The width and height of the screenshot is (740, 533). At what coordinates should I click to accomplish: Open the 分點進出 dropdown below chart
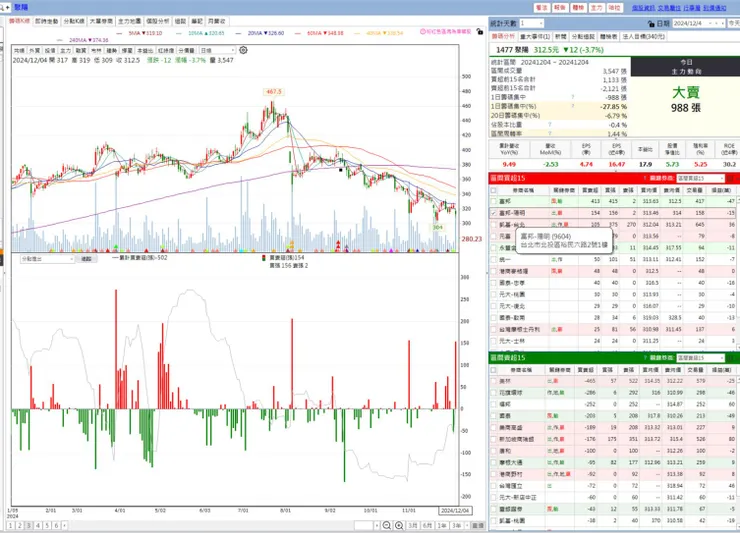(x=48, y=259)
